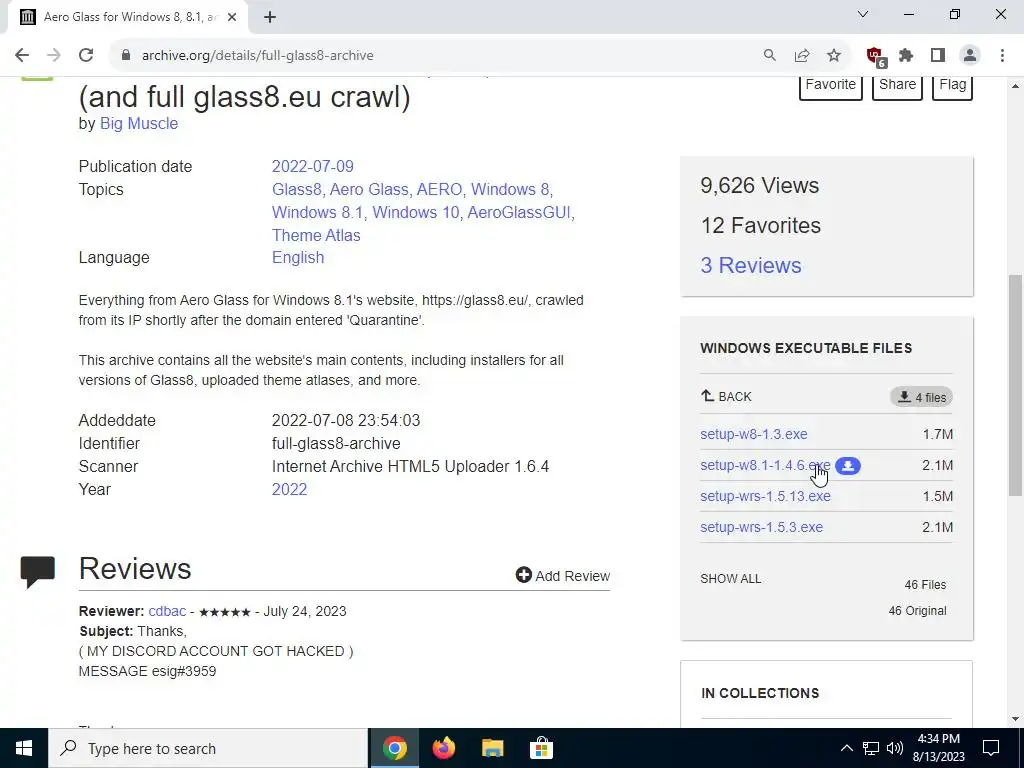Open the tab search chevron
1024x768 pixels.
[863, 14]
